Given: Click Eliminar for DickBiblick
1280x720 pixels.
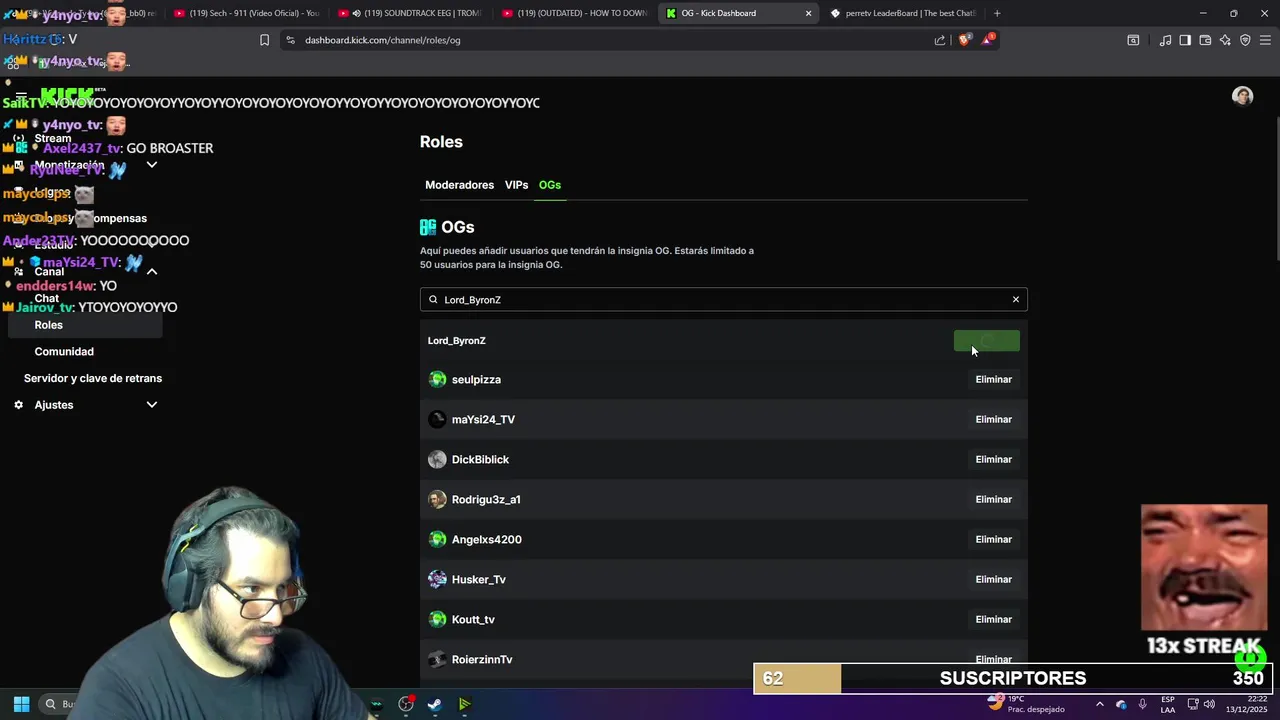Looking at the screenshot, I should 993,460.
